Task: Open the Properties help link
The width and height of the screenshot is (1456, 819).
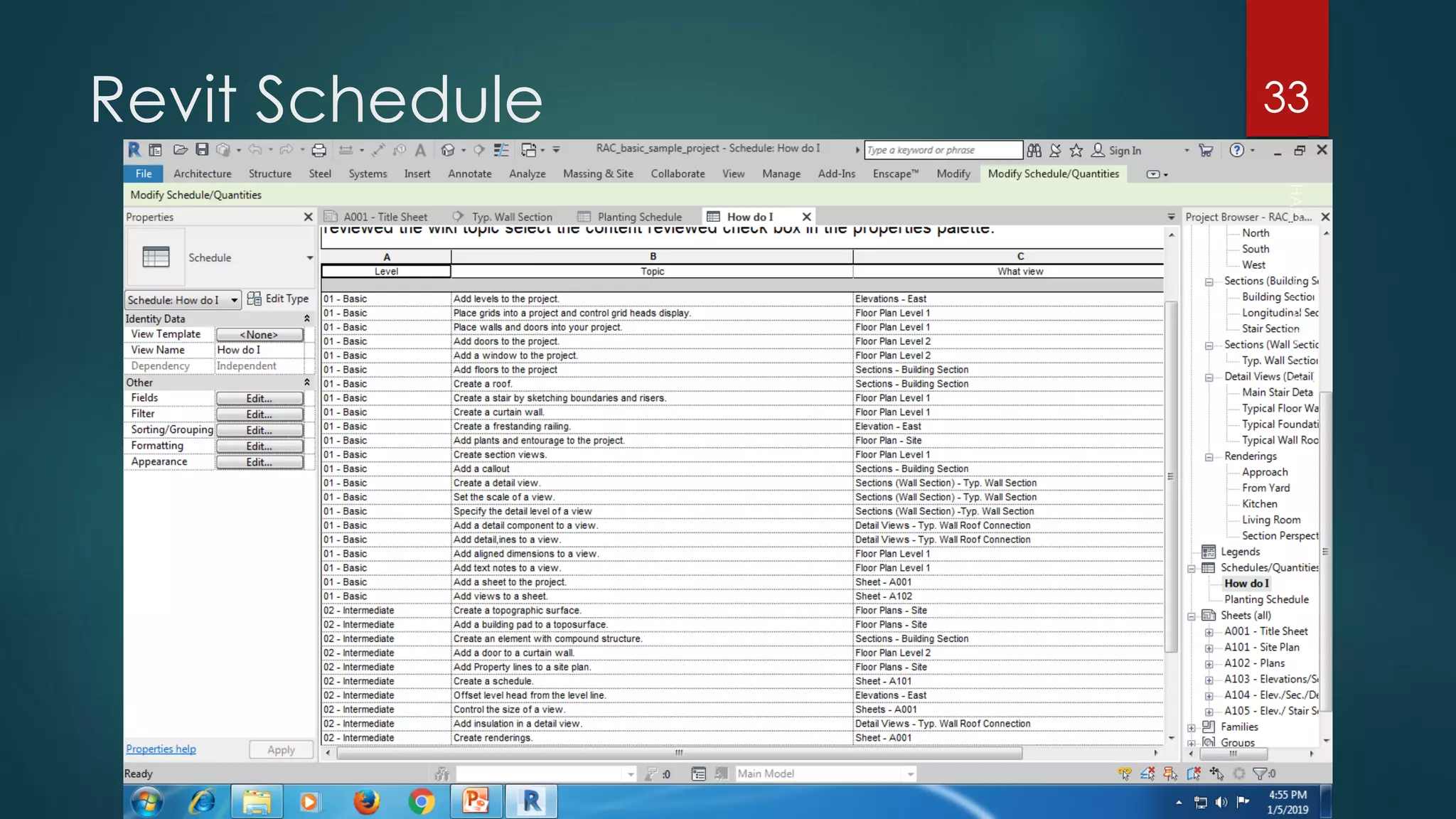Action: [161, 749]
